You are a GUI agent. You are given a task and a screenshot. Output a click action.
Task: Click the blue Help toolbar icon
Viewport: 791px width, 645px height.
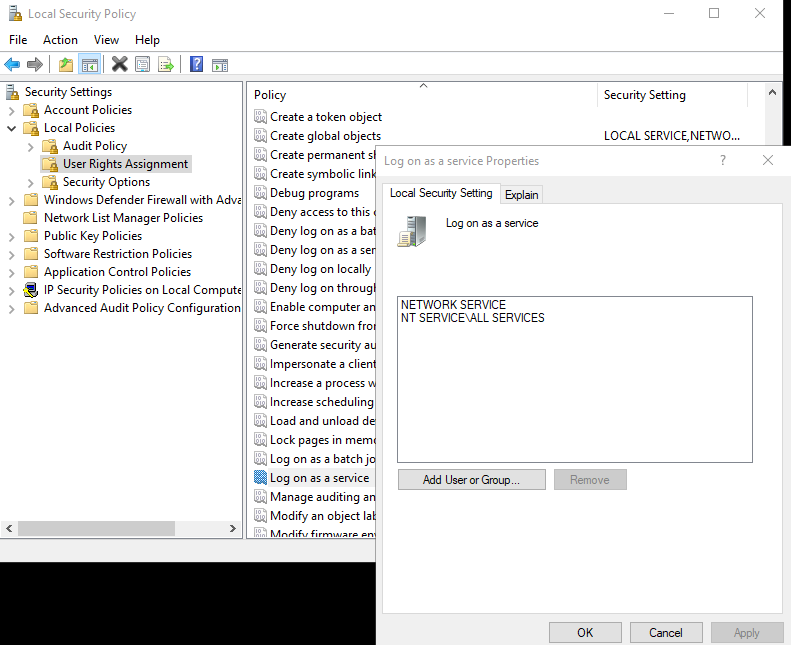(196, 65)
